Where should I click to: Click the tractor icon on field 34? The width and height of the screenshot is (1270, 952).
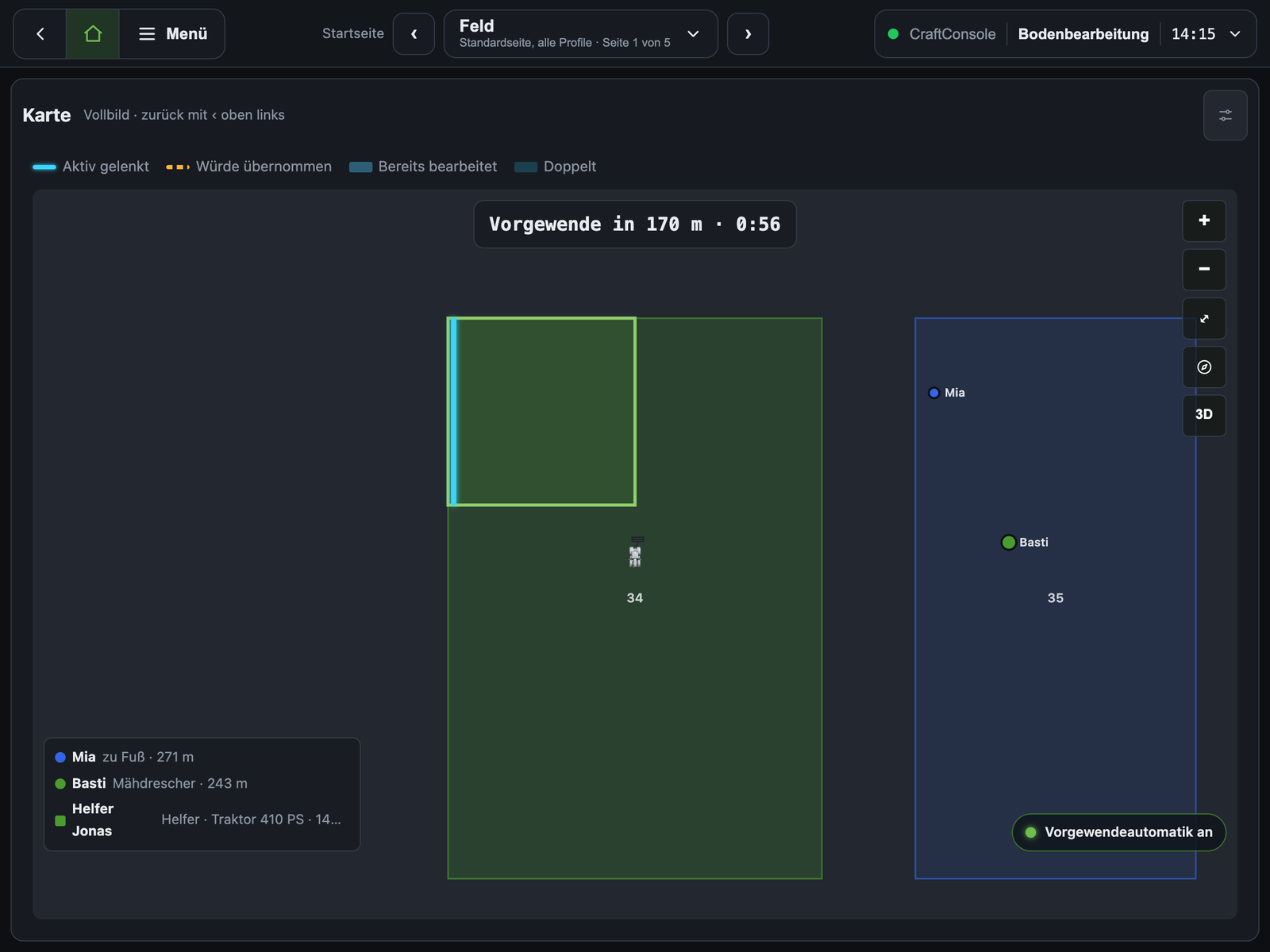(636, 551)
